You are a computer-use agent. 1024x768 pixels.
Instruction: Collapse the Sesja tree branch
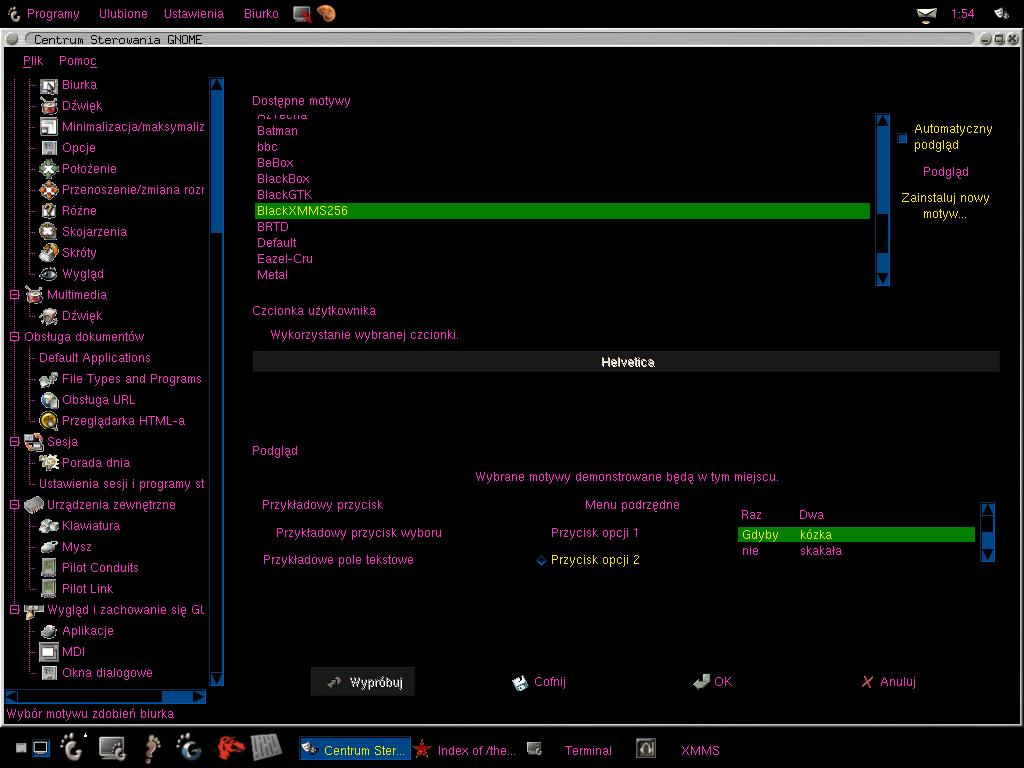[14, 441]
